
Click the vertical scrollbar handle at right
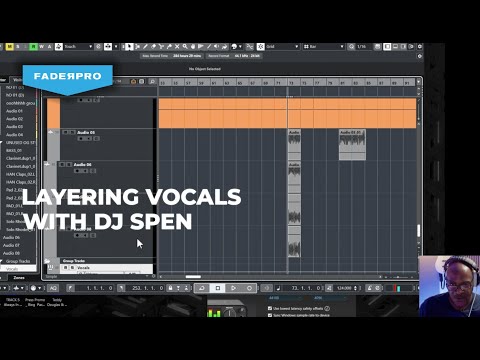419,230
